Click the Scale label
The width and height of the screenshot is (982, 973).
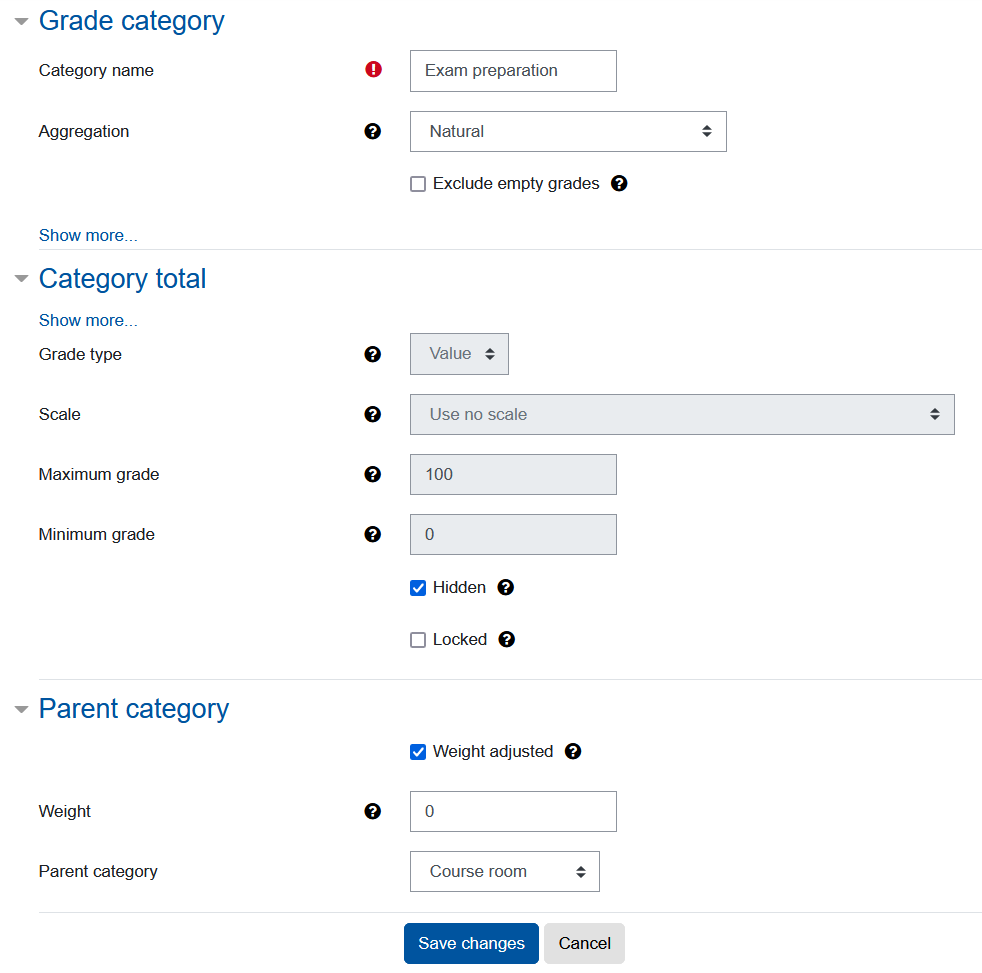(x=59, y=414)
